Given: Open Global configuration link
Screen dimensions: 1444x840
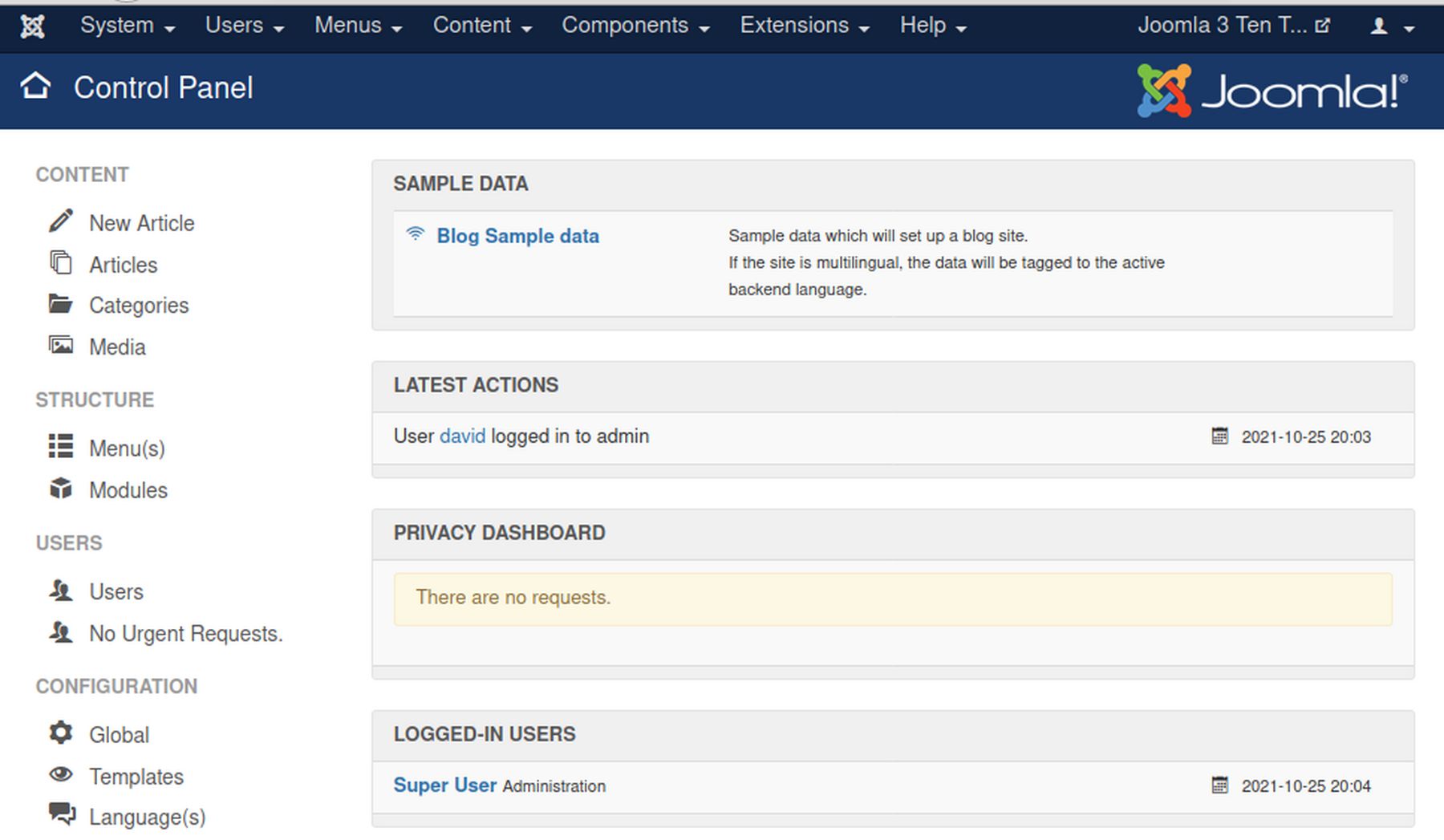Looking at the screenshot, I should (x=119, y=735).
